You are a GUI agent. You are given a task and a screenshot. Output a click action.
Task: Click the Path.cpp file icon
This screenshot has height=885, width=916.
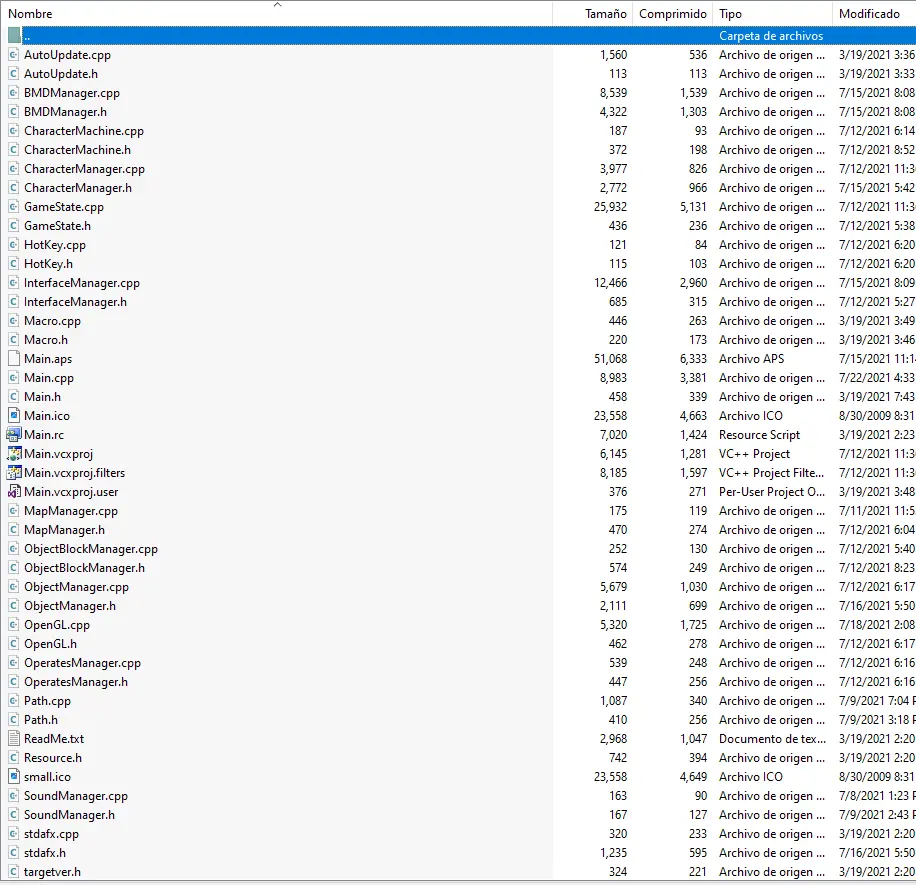pyautogui.click(x=14, y=700)
